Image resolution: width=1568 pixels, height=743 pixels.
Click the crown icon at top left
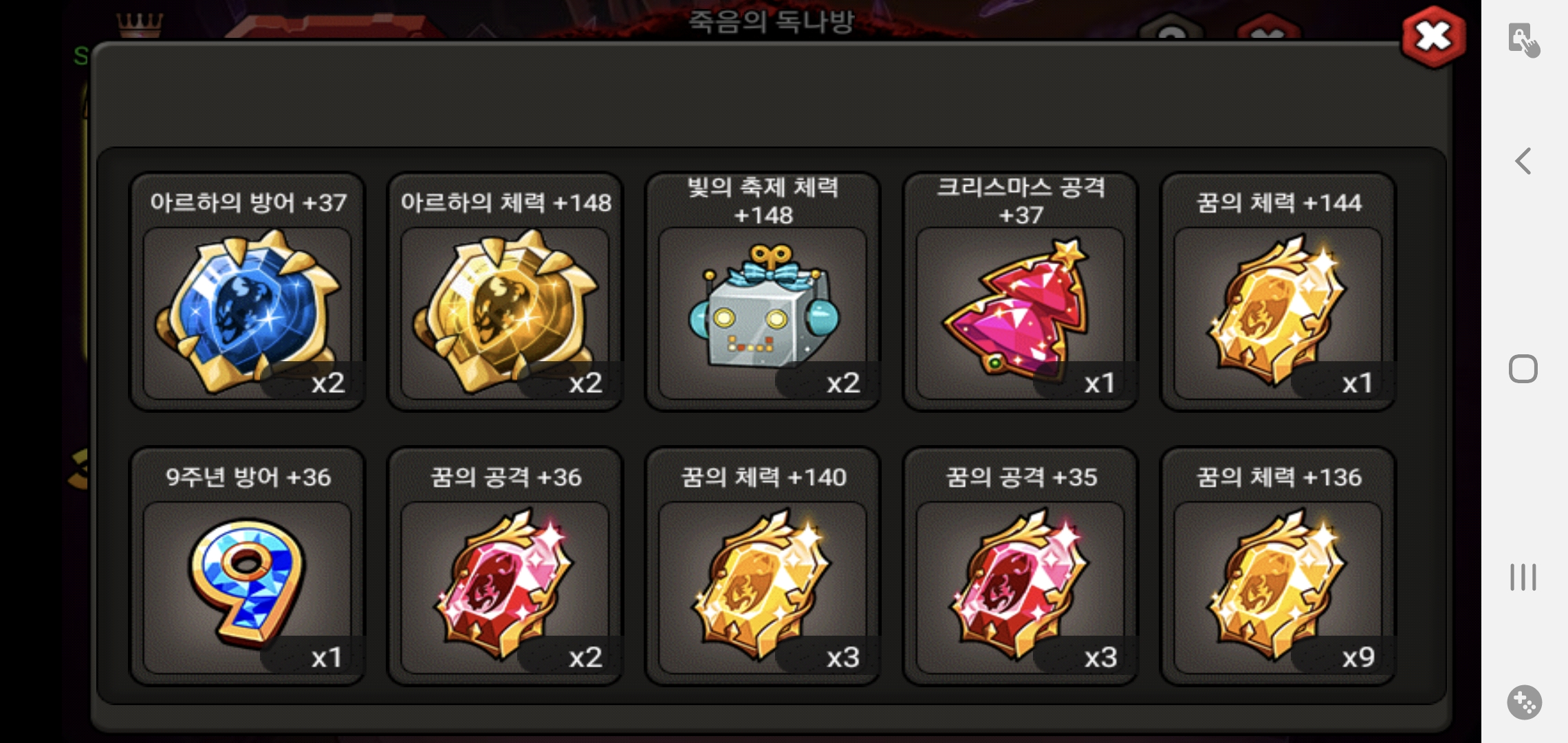[x=140, y=25]
